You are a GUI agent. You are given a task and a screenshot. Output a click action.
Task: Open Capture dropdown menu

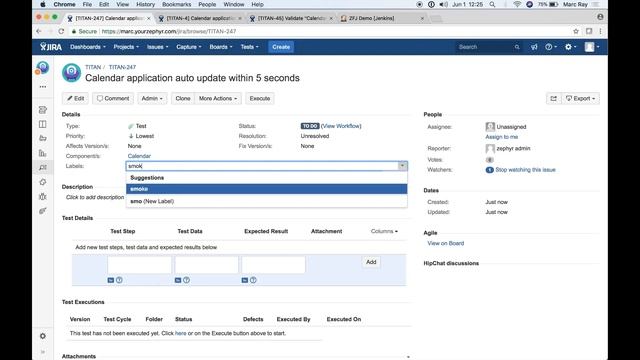click(189, 47)
